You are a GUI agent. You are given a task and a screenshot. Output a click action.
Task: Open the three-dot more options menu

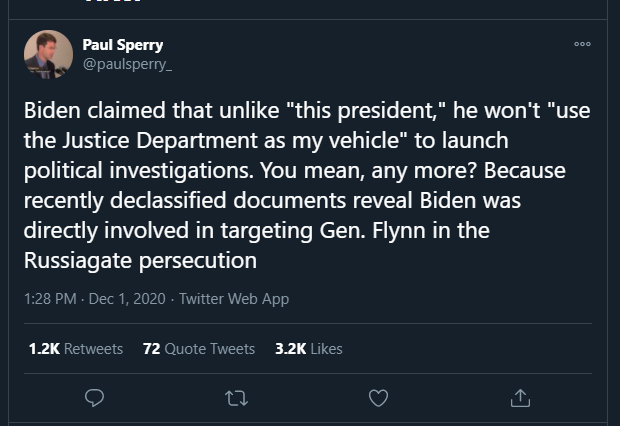[582, 44]
